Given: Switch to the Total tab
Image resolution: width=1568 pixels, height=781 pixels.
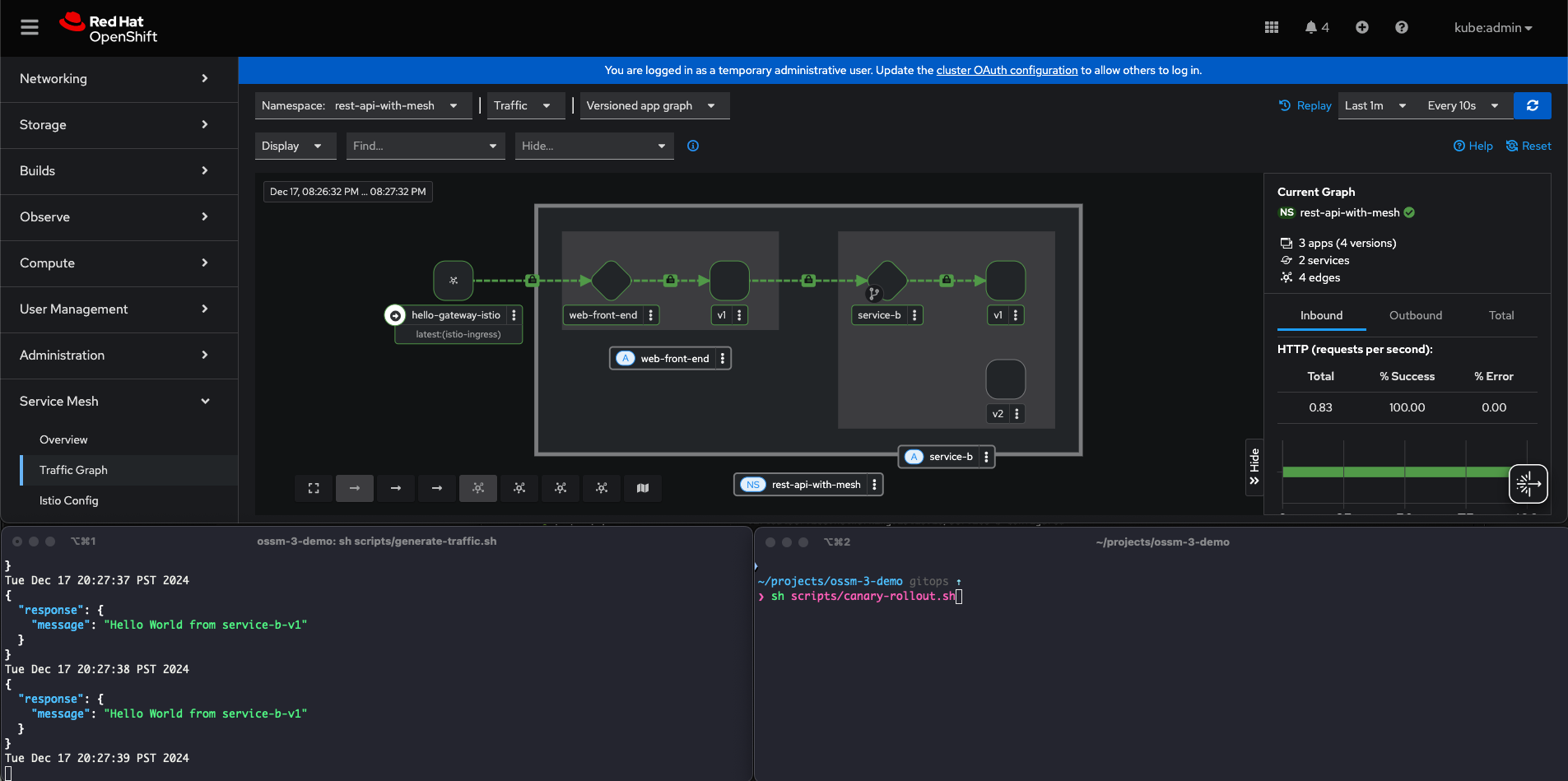Looking at the screenshot, I should [x=1501, y=315].
